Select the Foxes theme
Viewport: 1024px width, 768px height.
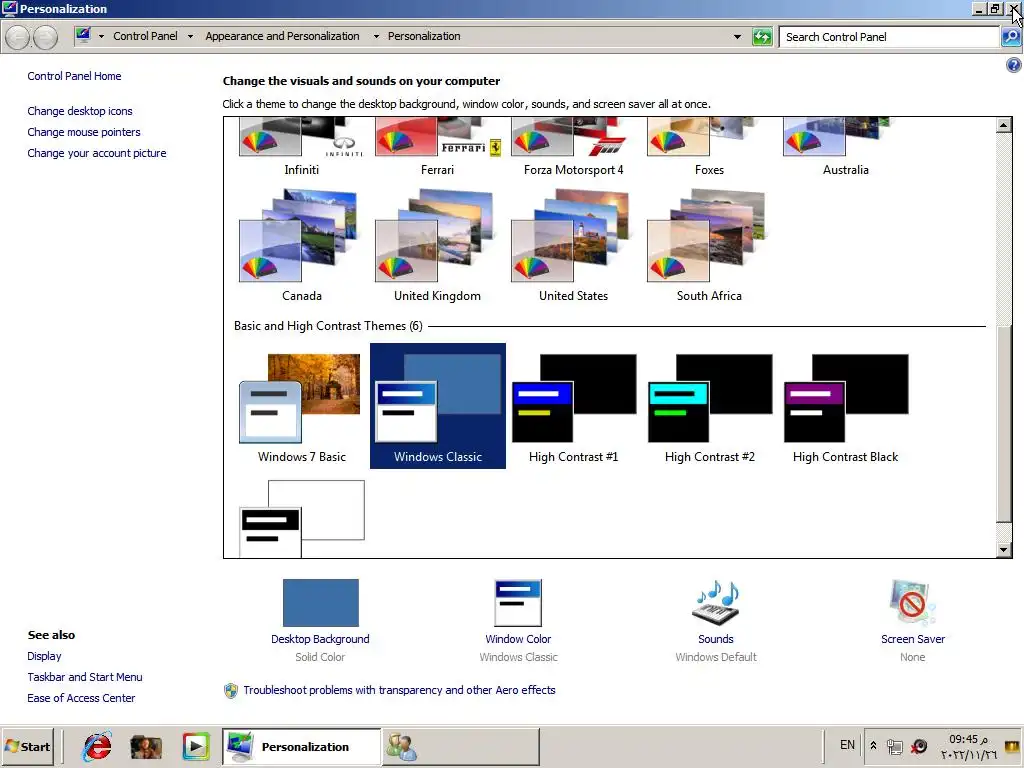click(x=709, y=147)
